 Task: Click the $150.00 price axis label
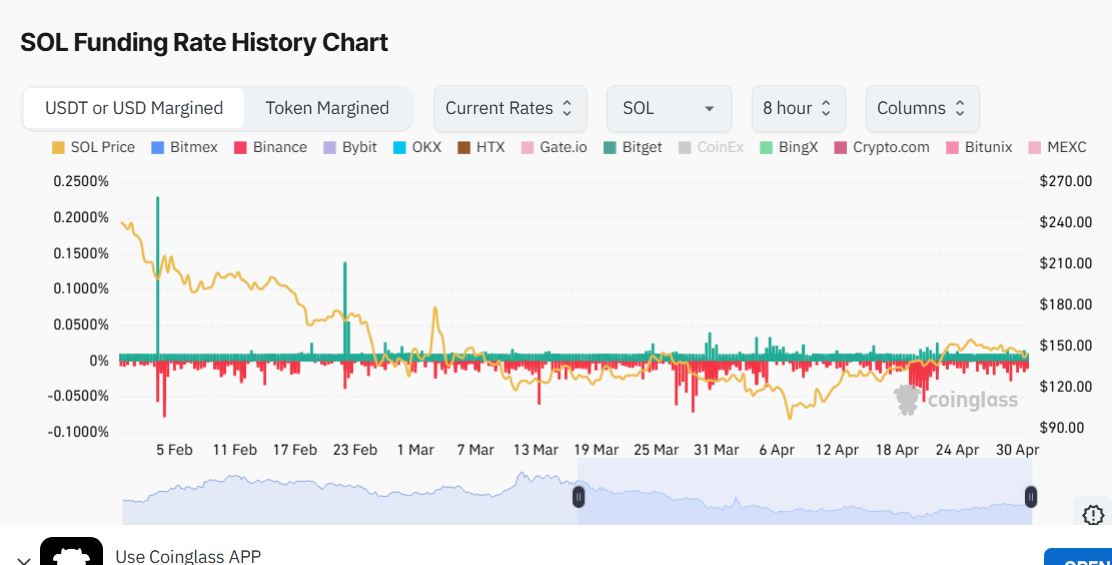(x=1066, y=346)
